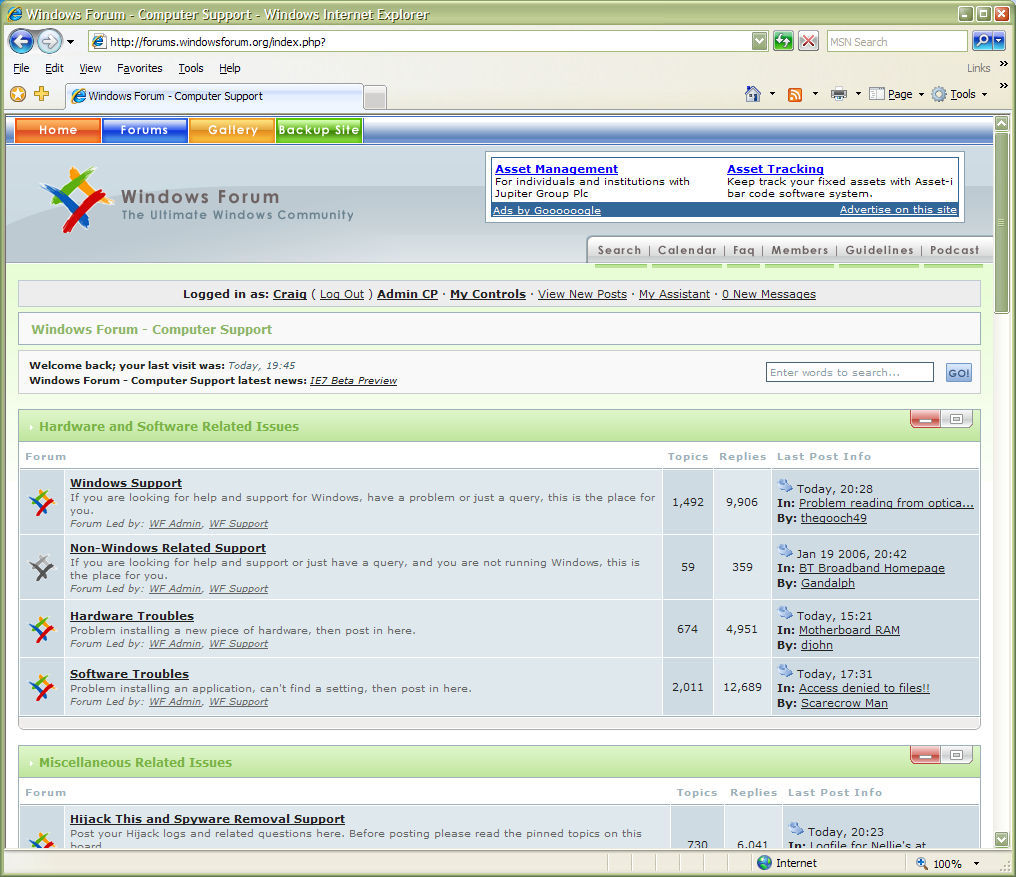
Task: Click last post icon beside Today, 20:28
Action: pyautogui.click(x=785, y=485)
